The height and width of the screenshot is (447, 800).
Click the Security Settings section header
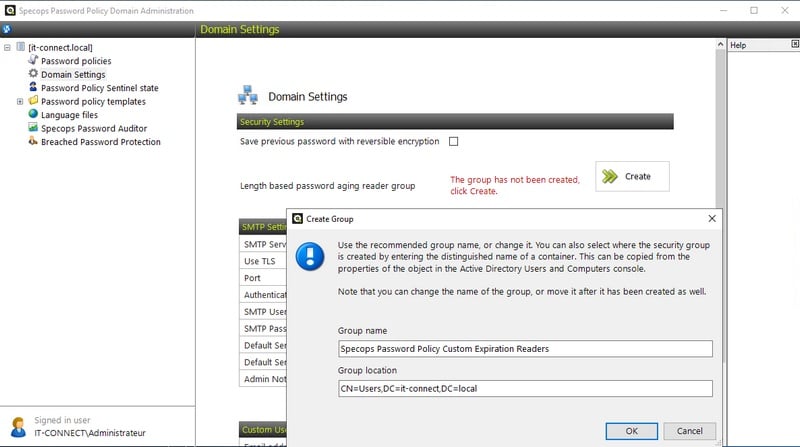coord(455,121)
